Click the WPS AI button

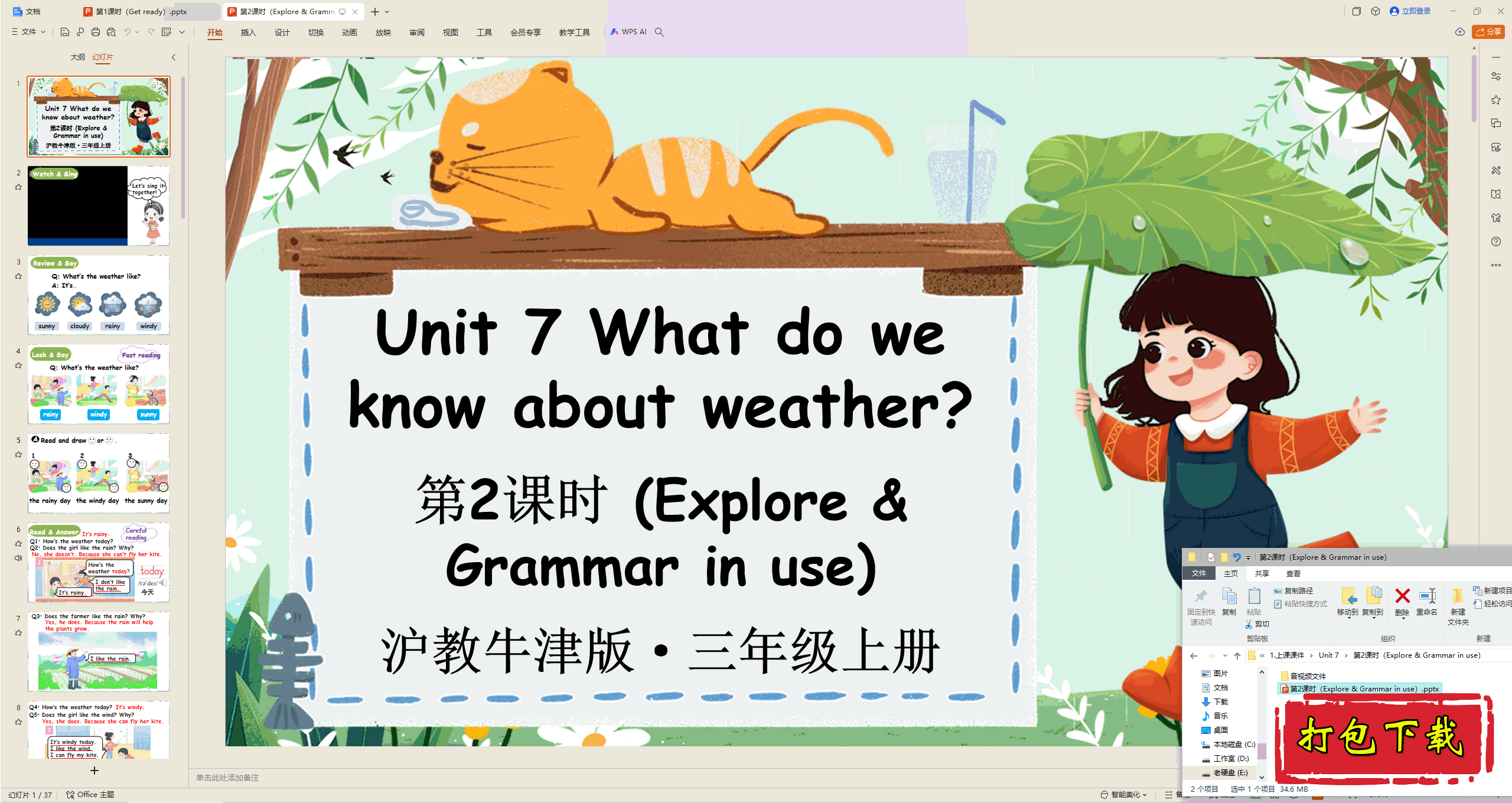point(628,32)
